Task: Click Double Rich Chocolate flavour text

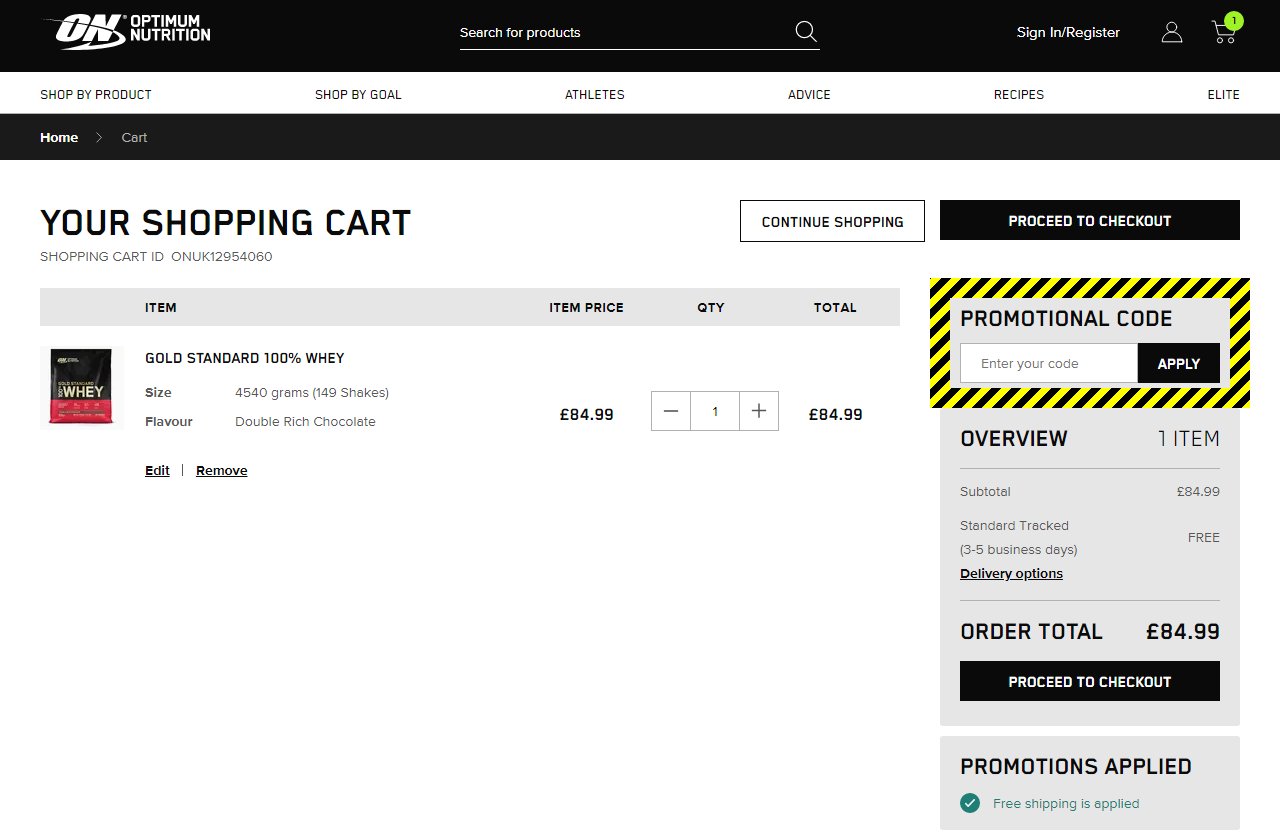Action: coord(305,421)
